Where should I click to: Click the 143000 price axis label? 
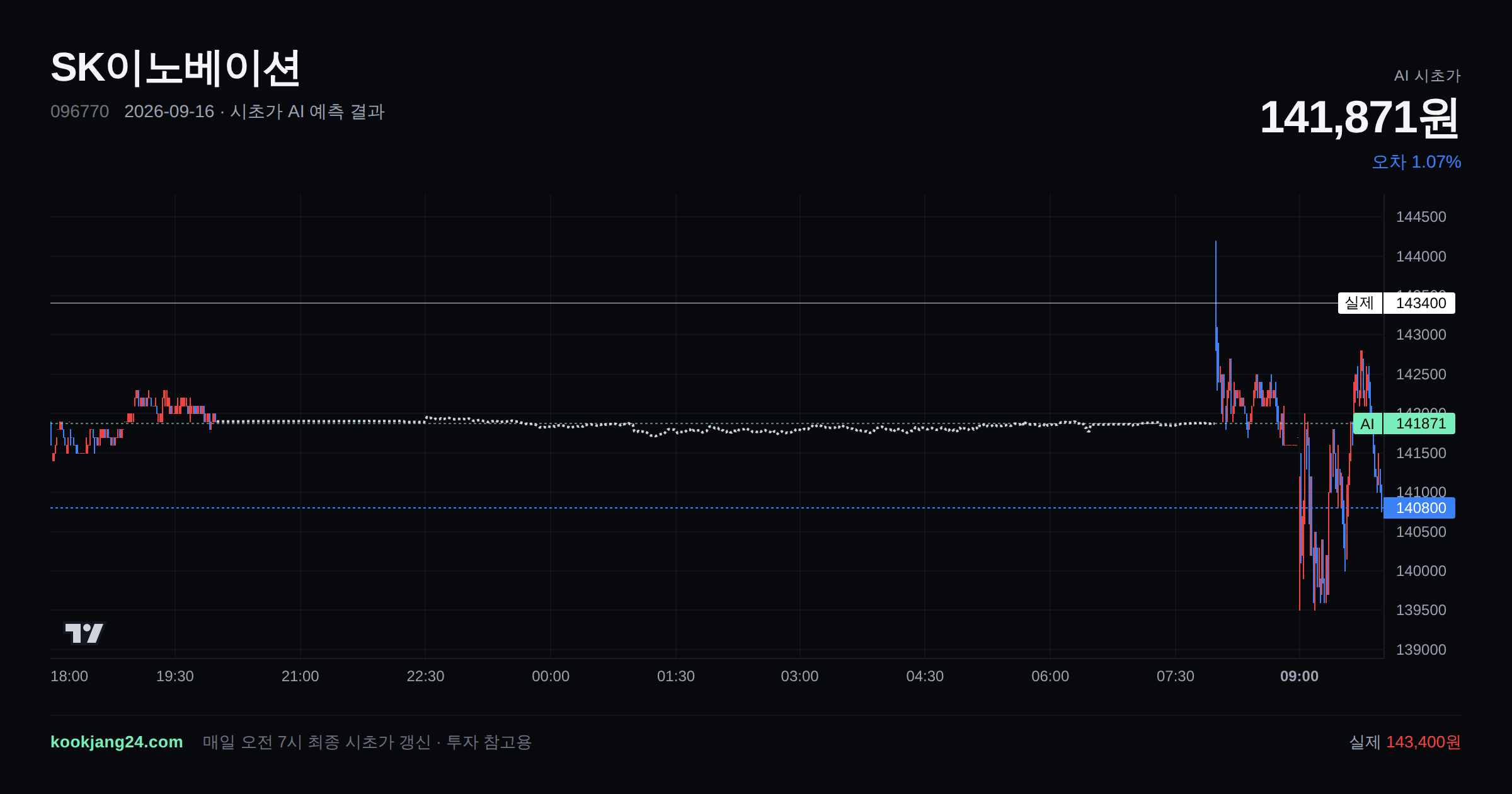(1421, 335)
